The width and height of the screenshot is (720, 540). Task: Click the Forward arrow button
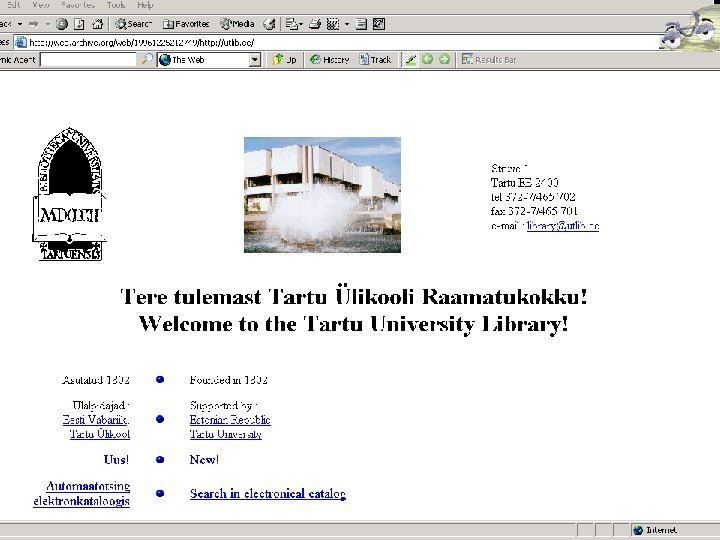point(34,24)
